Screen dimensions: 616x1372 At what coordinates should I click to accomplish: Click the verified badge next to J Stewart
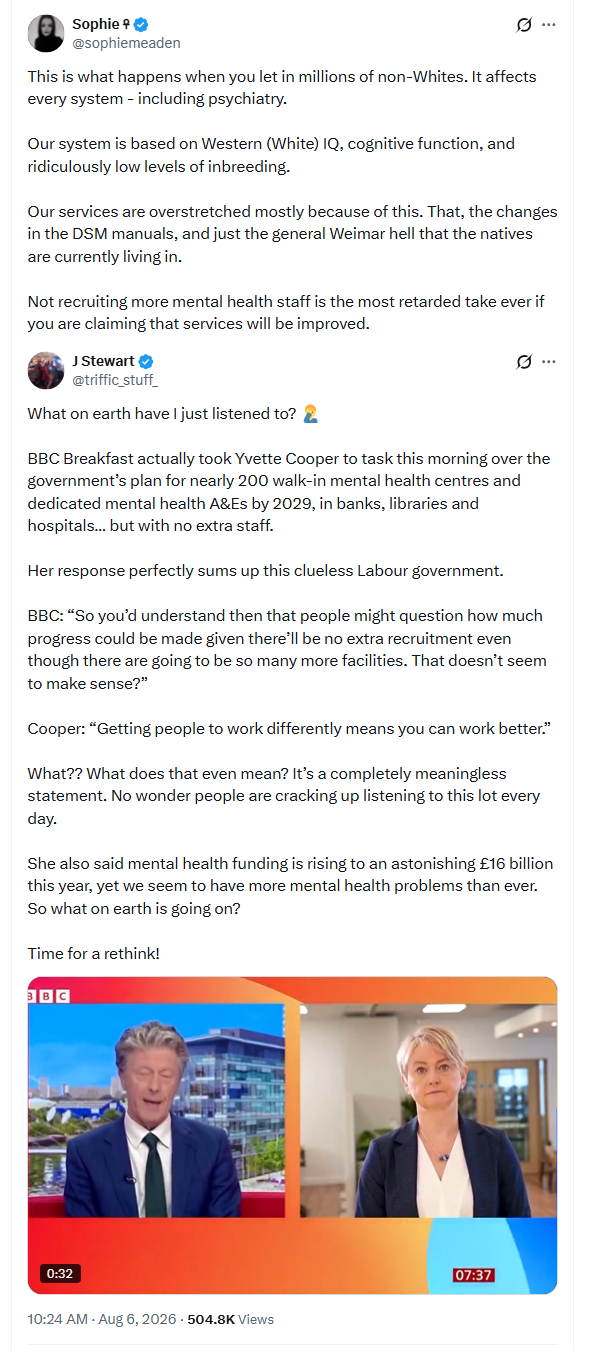[145, 361]
